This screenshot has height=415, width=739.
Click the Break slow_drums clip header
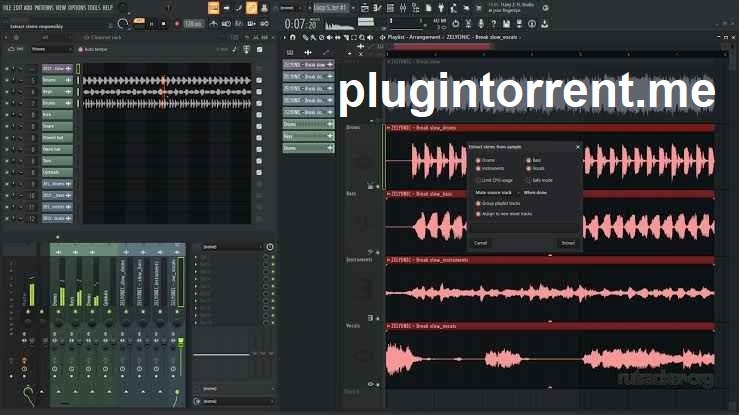pyautogui.click(x=550, y=128)
